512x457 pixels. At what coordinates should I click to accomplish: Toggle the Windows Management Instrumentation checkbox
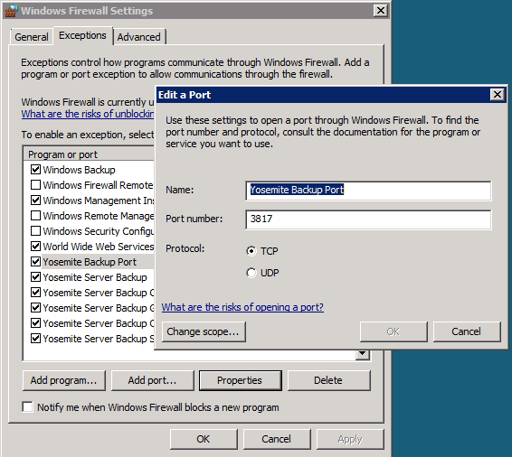[x=36, y=200]
